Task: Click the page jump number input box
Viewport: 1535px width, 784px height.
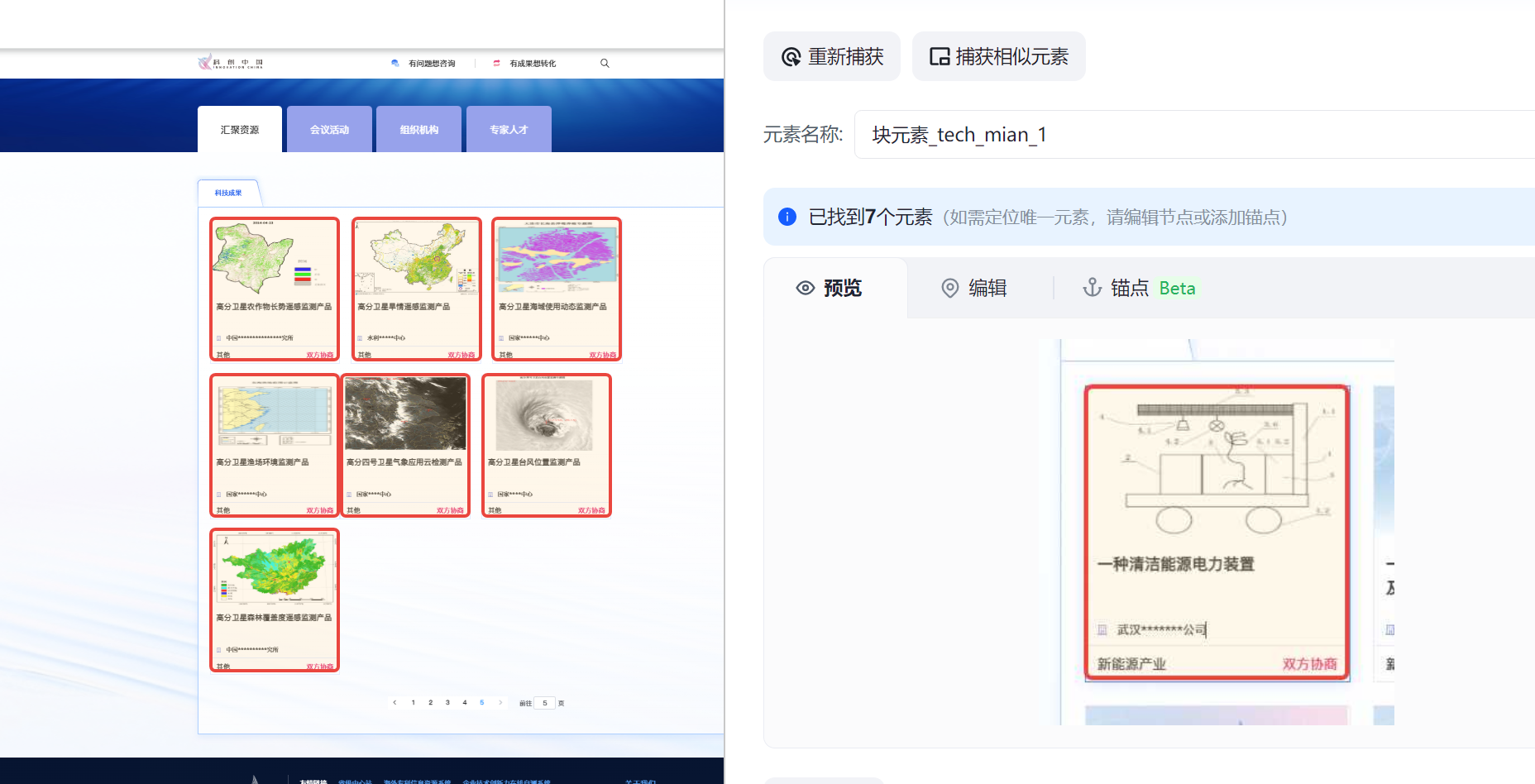Action: 545,703
